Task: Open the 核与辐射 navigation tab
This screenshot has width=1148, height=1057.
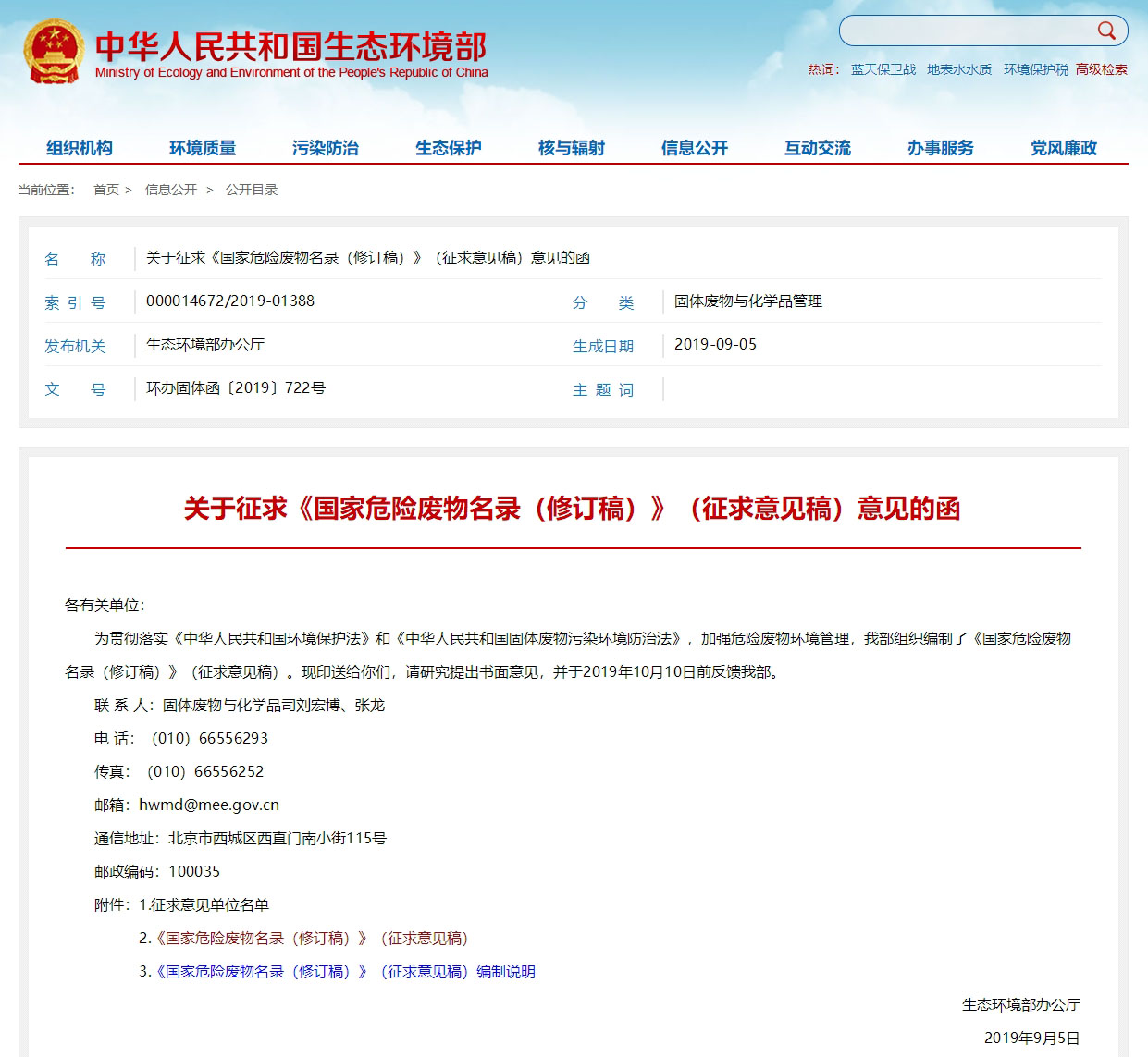Action: tap(572, 148)
